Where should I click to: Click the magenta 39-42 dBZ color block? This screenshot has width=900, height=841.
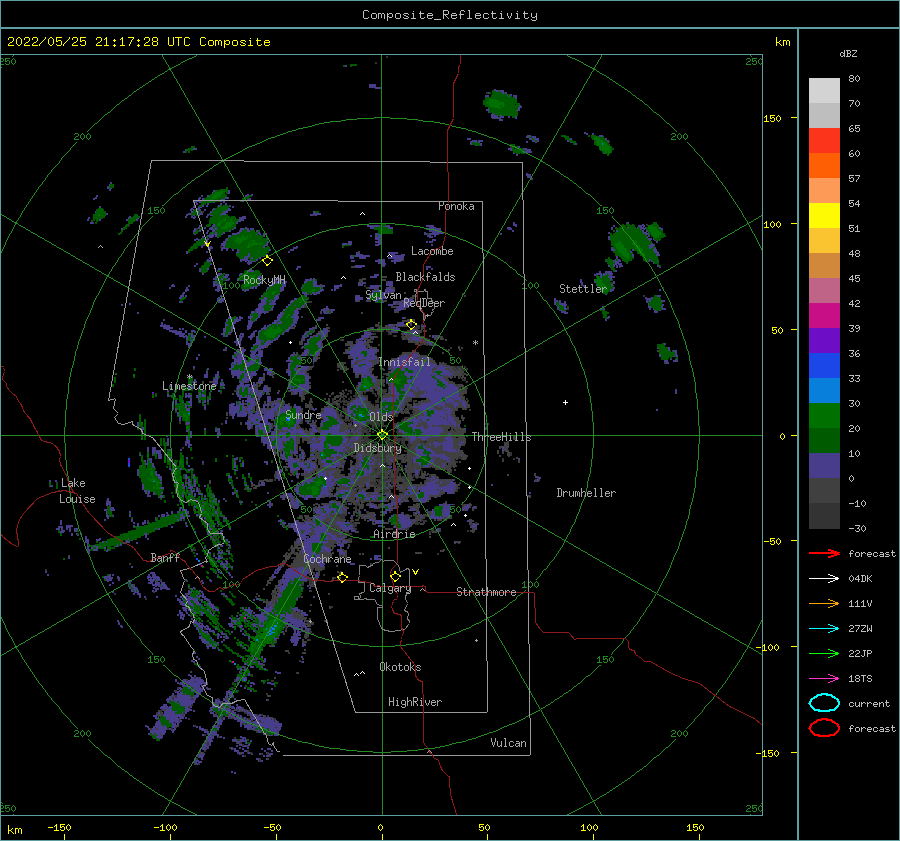[x=824, y=316]
